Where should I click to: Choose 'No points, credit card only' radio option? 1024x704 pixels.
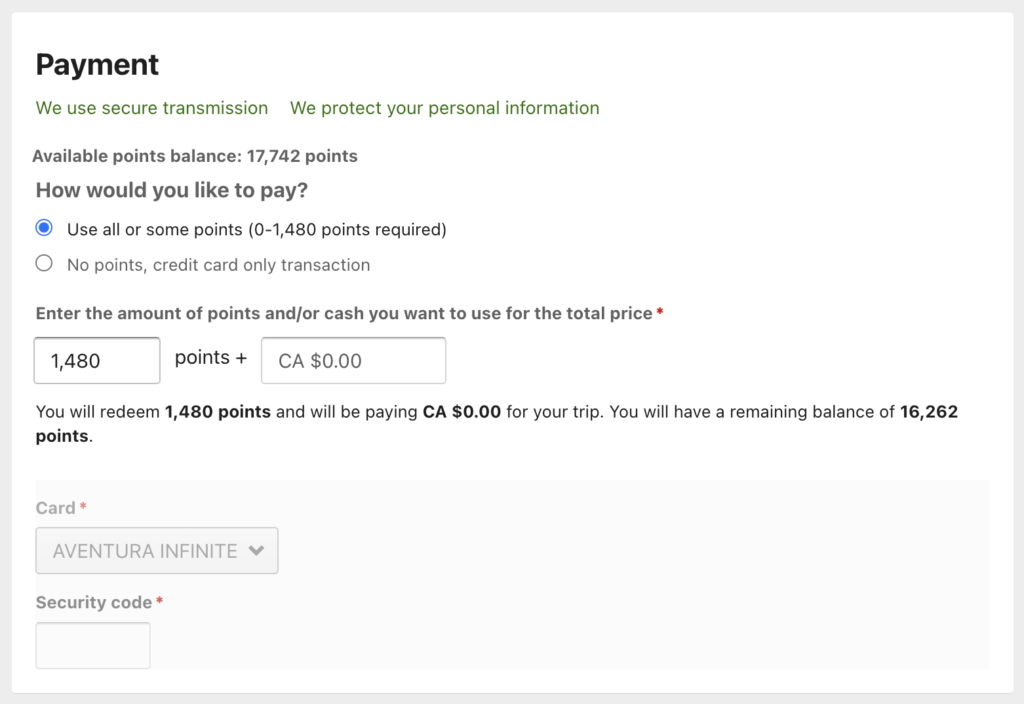[44, 264]
